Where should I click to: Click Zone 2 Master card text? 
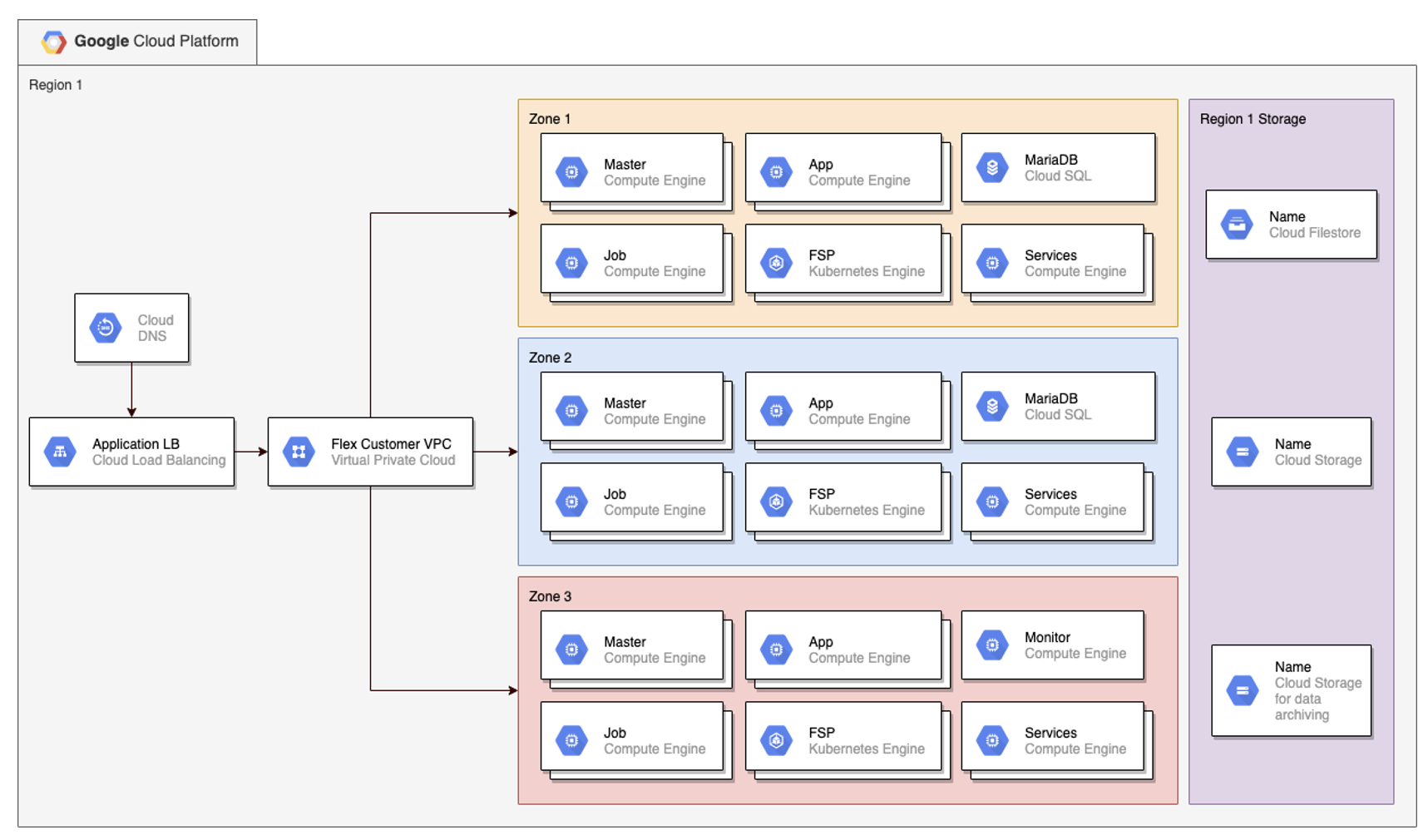(x=655, y=411)
